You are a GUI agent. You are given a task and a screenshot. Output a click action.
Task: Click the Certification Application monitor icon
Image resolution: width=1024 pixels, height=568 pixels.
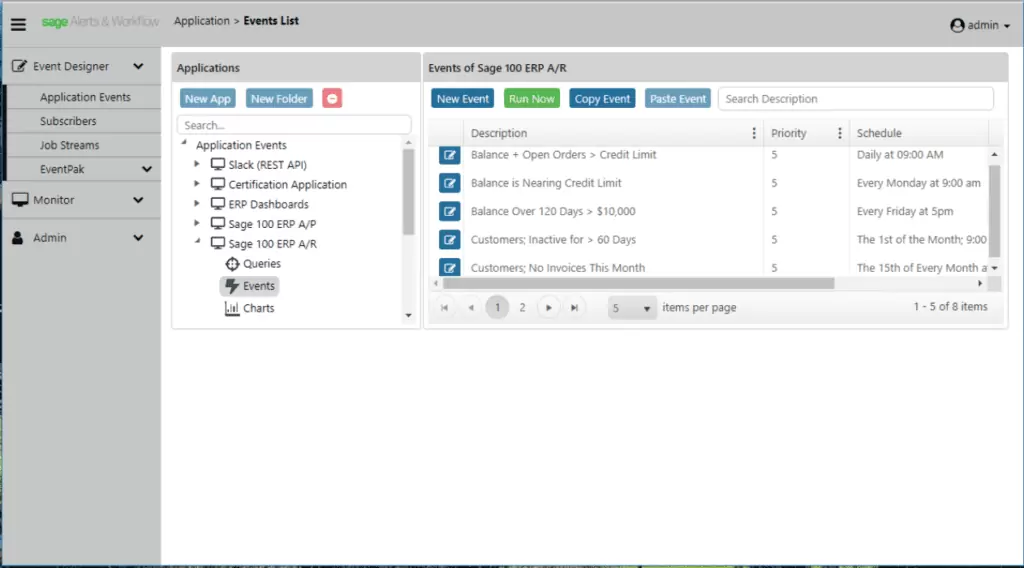[x=217, y=184]
